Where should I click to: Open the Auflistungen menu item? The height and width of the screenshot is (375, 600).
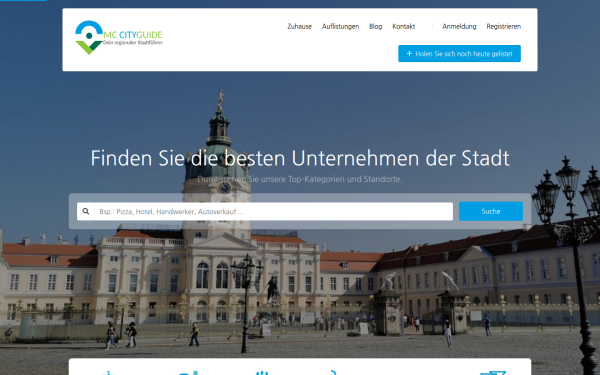point(340,26)
